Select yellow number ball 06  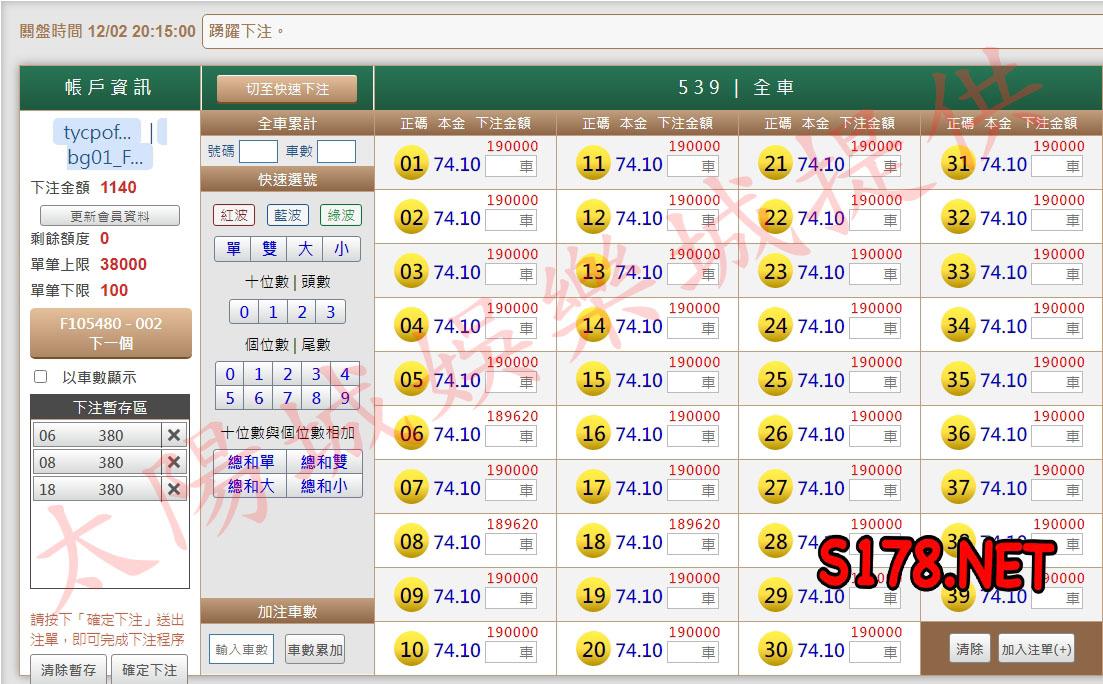pyautogui.click(x=412, y=434)
